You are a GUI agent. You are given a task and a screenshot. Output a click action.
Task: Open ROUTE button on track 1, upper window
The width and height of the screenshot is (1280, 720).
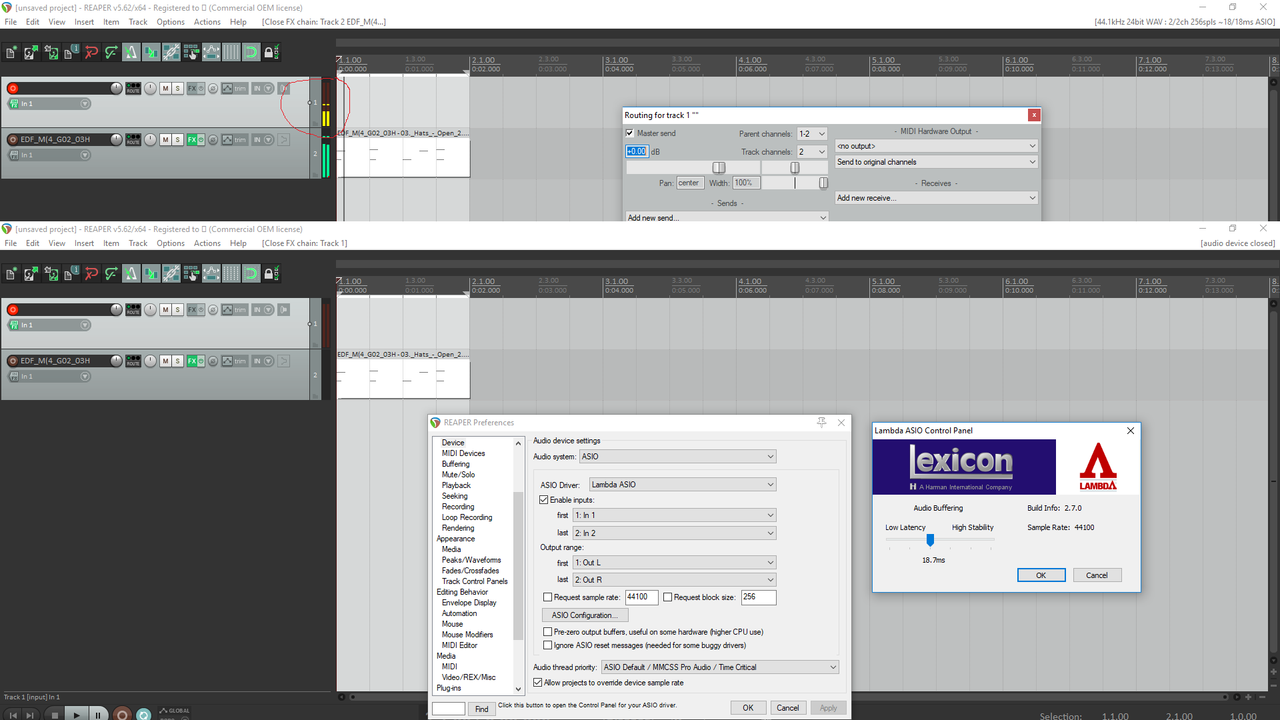pos(133,88)
